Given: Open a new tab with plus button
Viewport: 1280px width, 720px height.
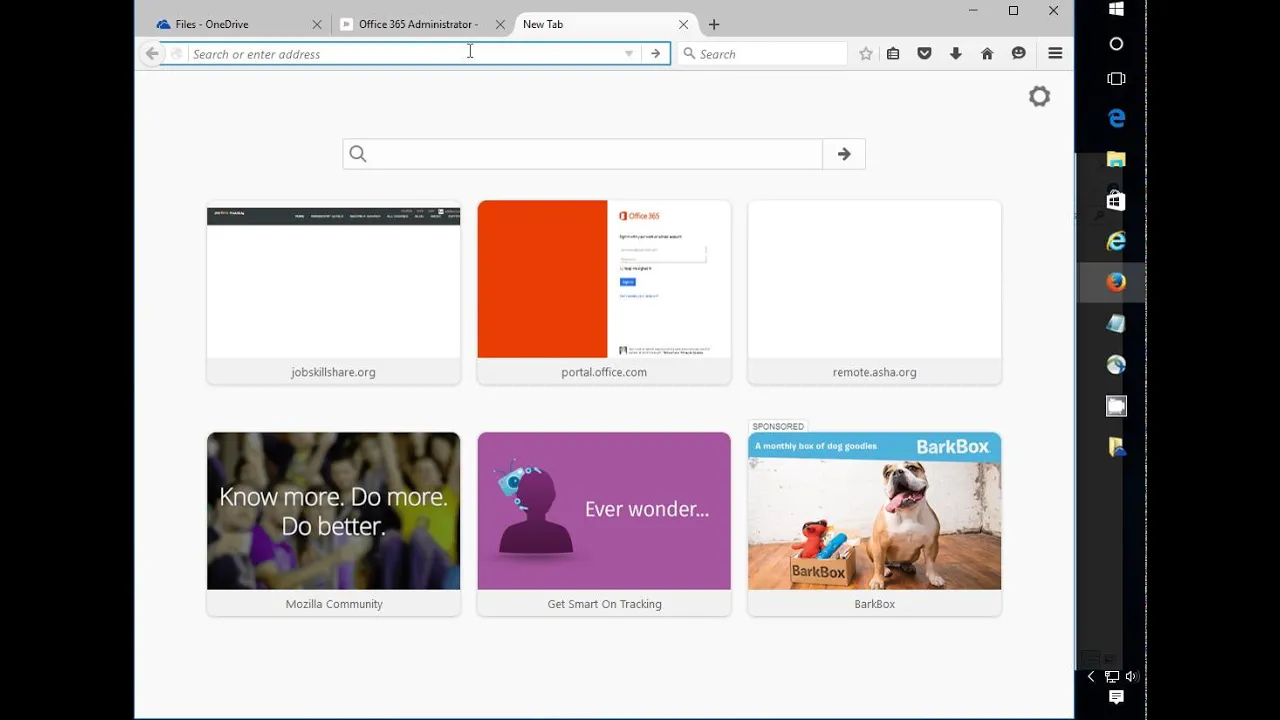Looking at the screenshot, I should tap(713, 24).
